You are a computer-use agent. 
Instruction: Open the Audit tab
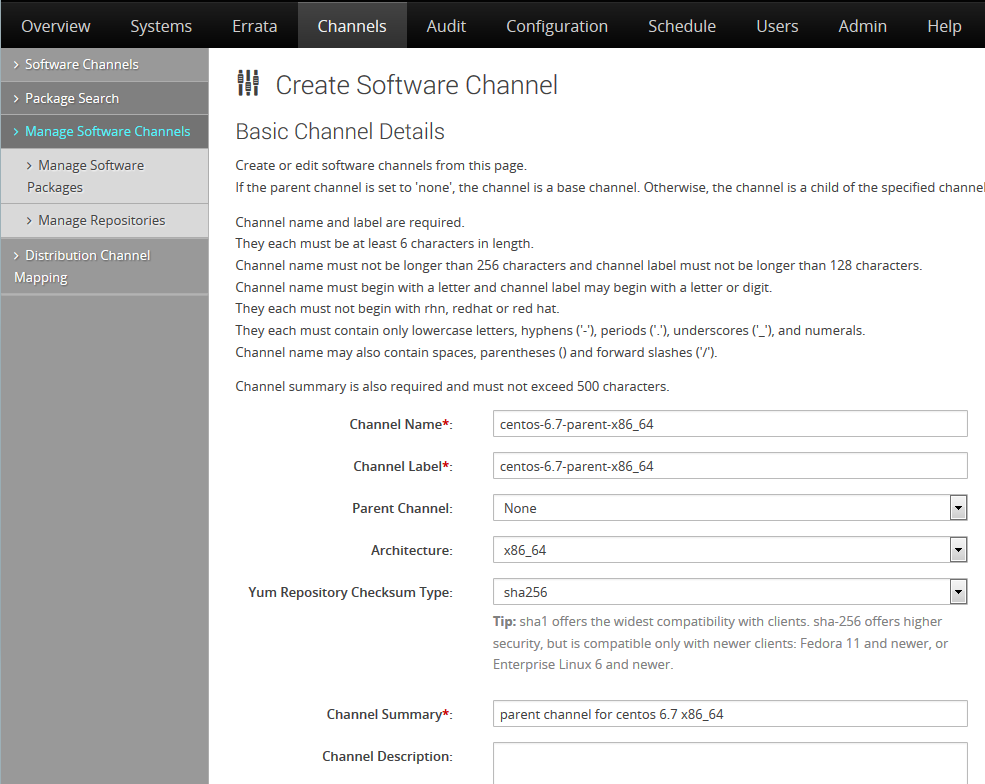tap(446, 26)
